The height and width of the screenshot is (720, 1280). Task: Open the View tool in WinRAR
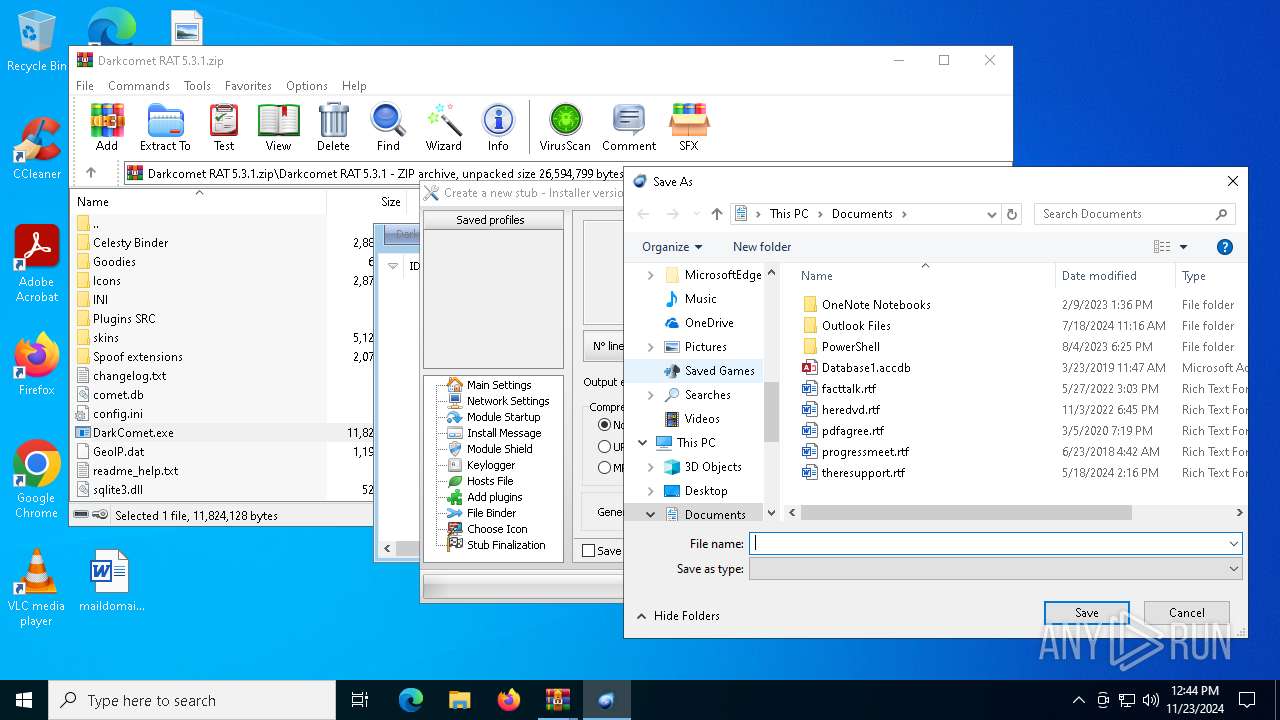click(x=278, y=127)
